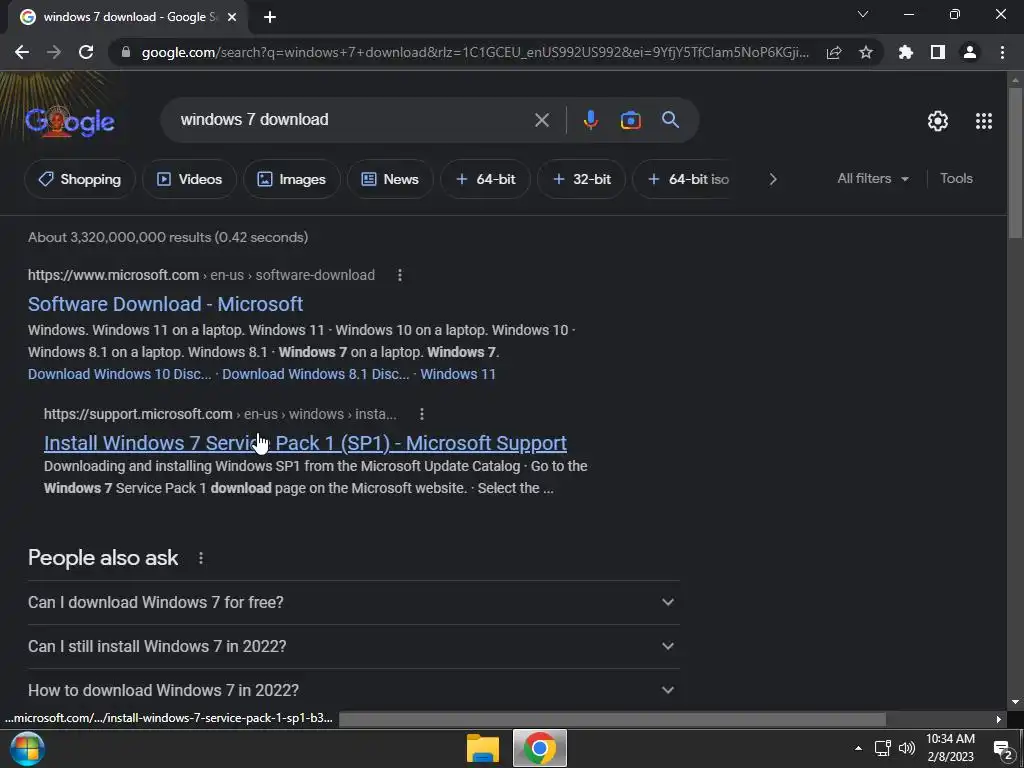Click the Google doodle logo
The height and width of the screenshot is (768, 1024).
[x=70, y=121]
